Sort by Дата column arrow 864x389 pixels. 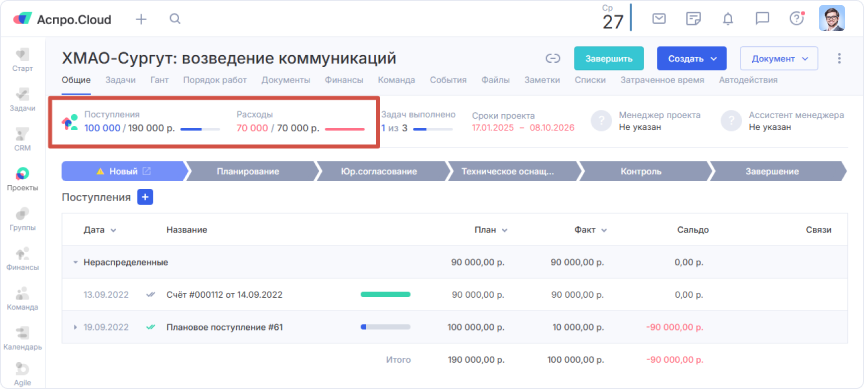tap(113, 230)
